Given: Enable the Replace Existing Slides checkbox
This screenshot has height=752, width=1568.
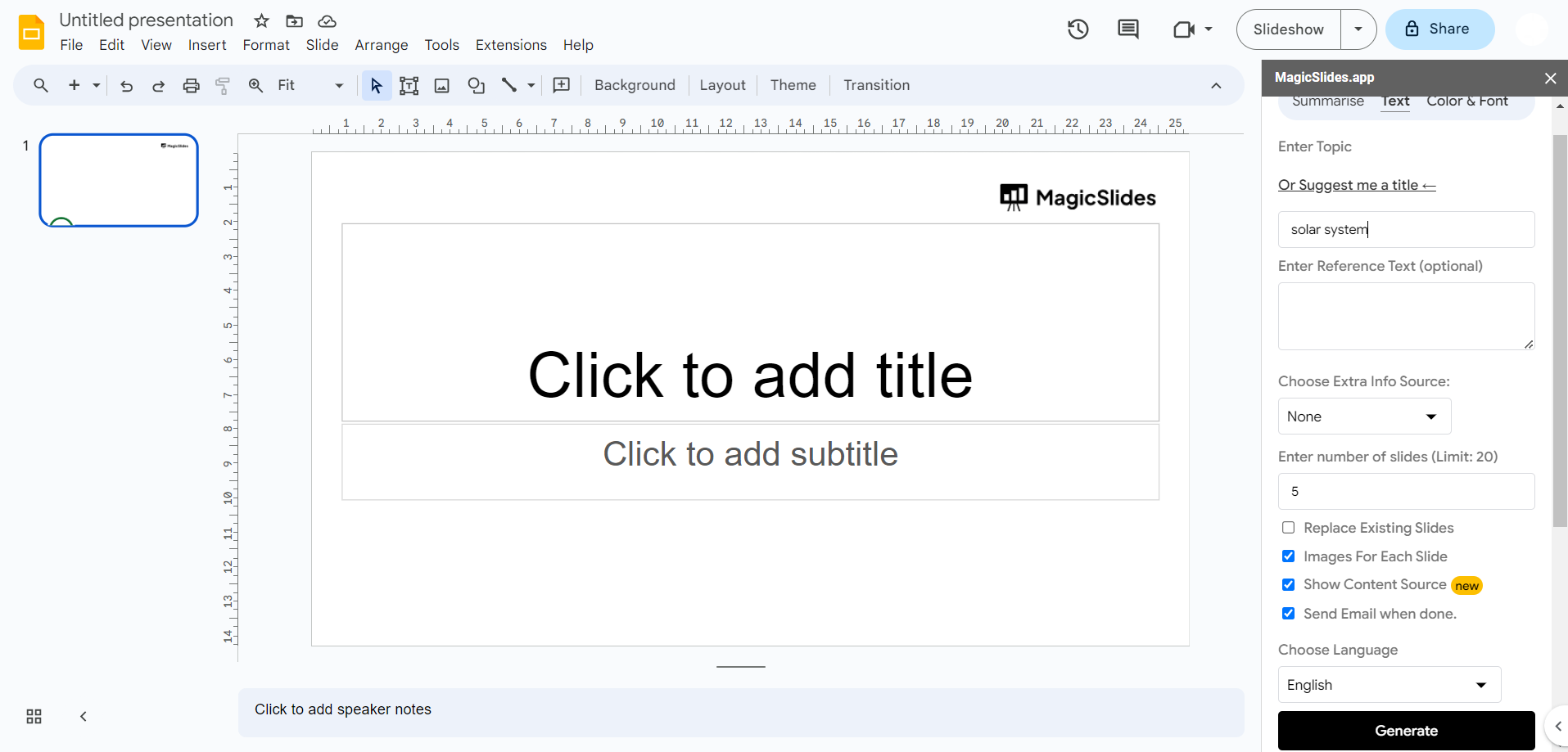Looking at the screenshot, I should coord(1289,528).
